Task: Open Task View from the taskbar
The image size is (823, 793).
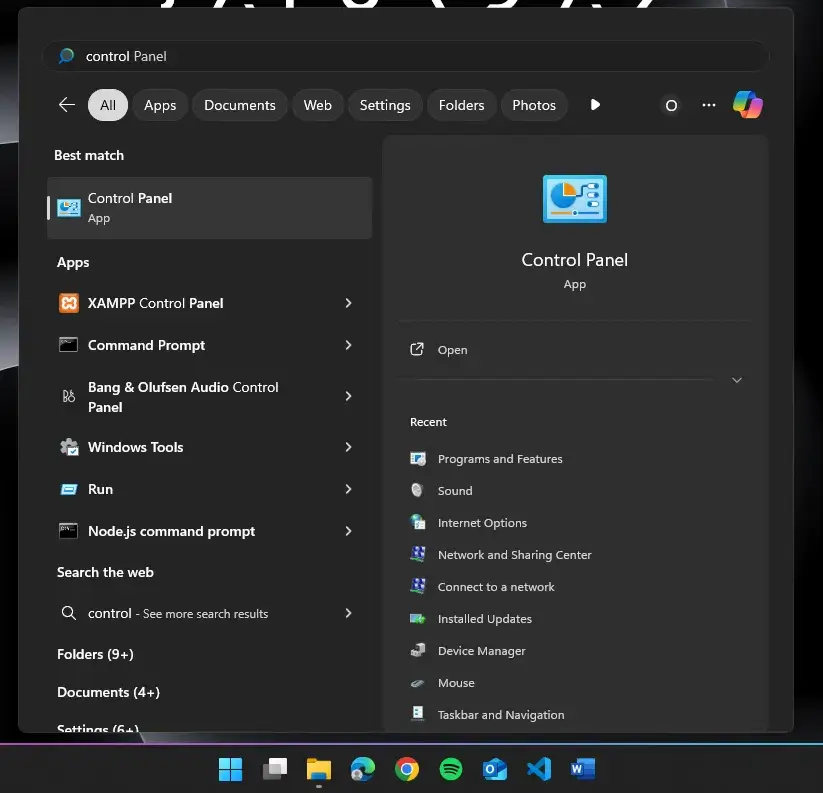Action: tap(275, 769)
